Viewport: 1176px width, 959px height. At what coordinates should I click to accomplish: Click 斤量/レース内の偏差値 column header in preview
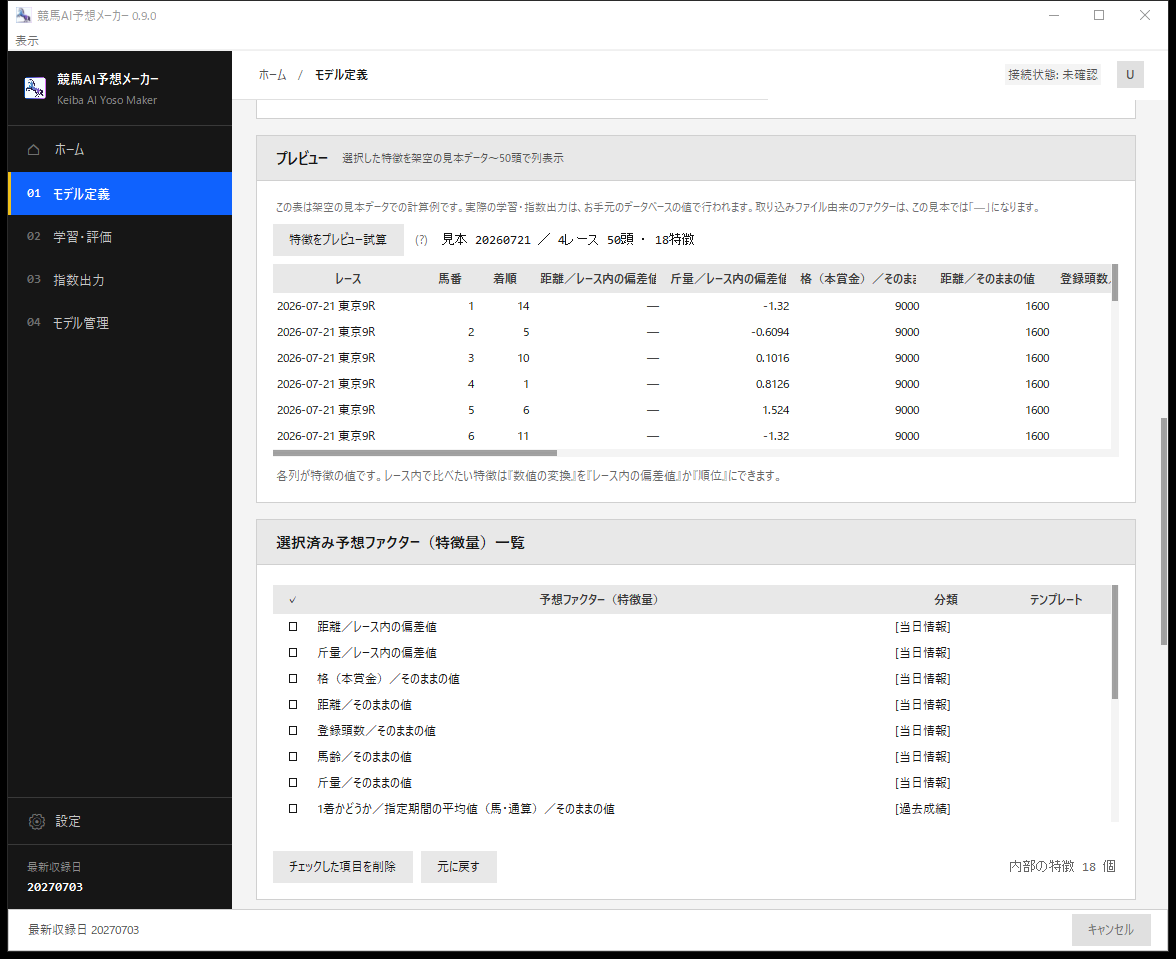tap(728, 279)
